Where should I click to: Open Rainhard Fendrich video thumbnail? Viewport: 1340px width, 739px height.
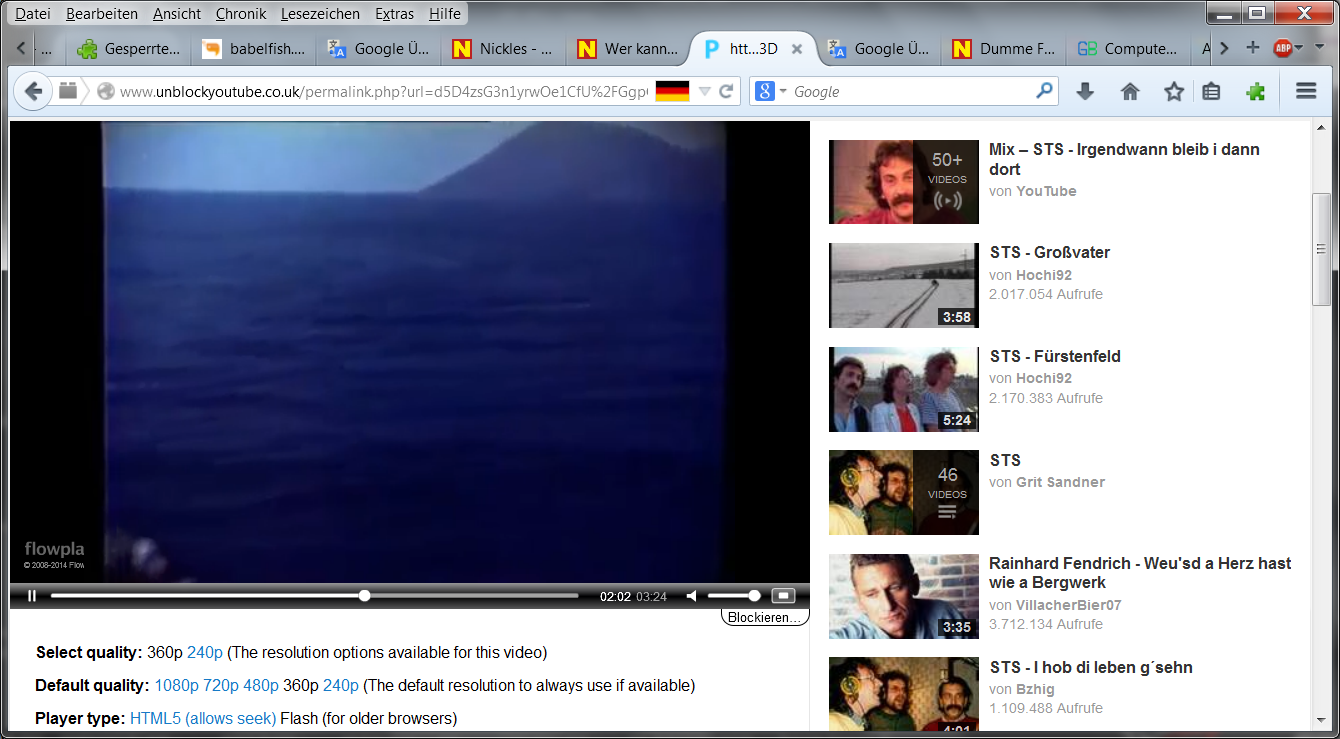(904, 597)
